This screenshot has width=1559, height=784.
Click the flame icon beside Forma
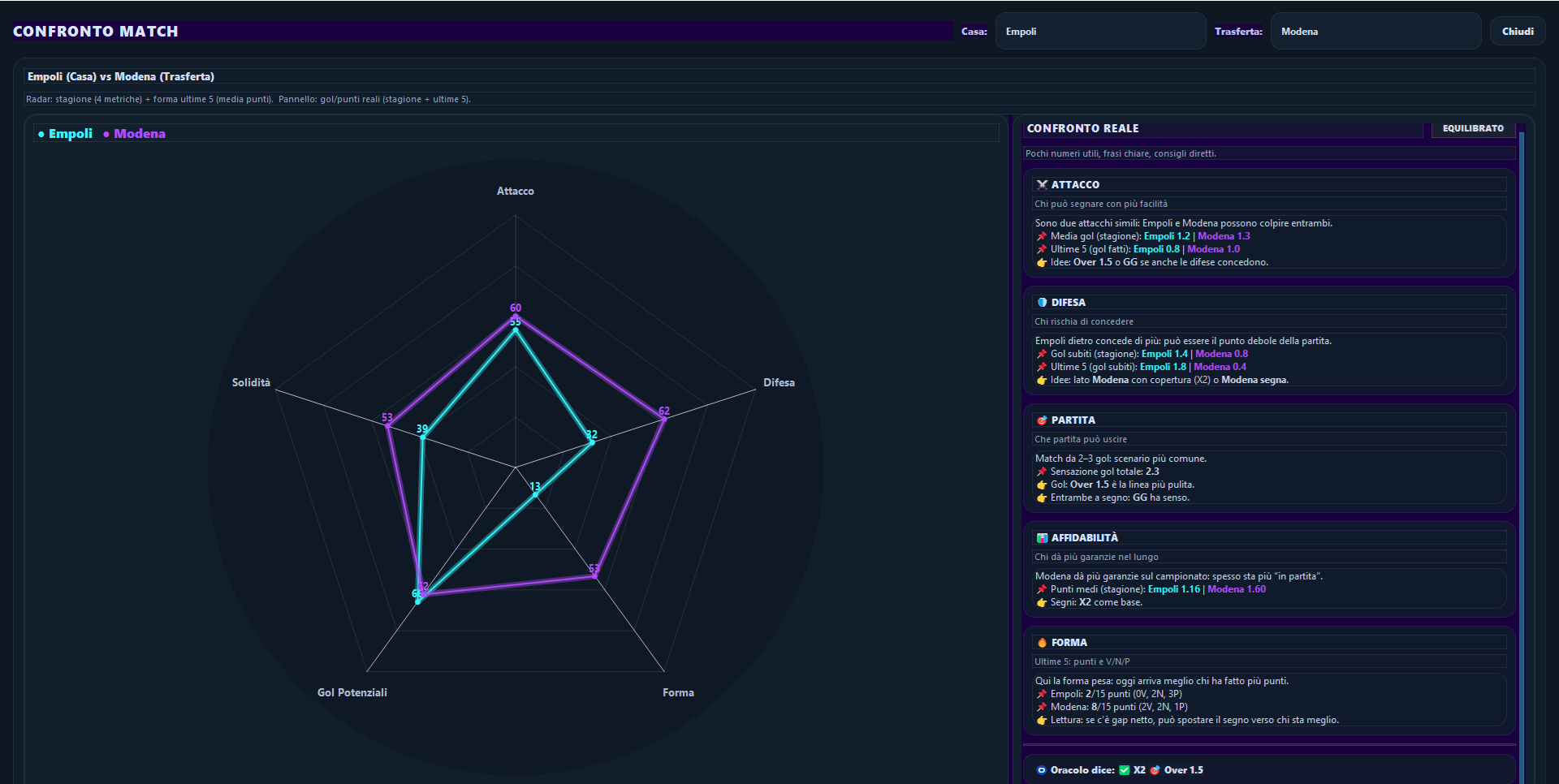pyautogui.click(x=1042, y=643)
